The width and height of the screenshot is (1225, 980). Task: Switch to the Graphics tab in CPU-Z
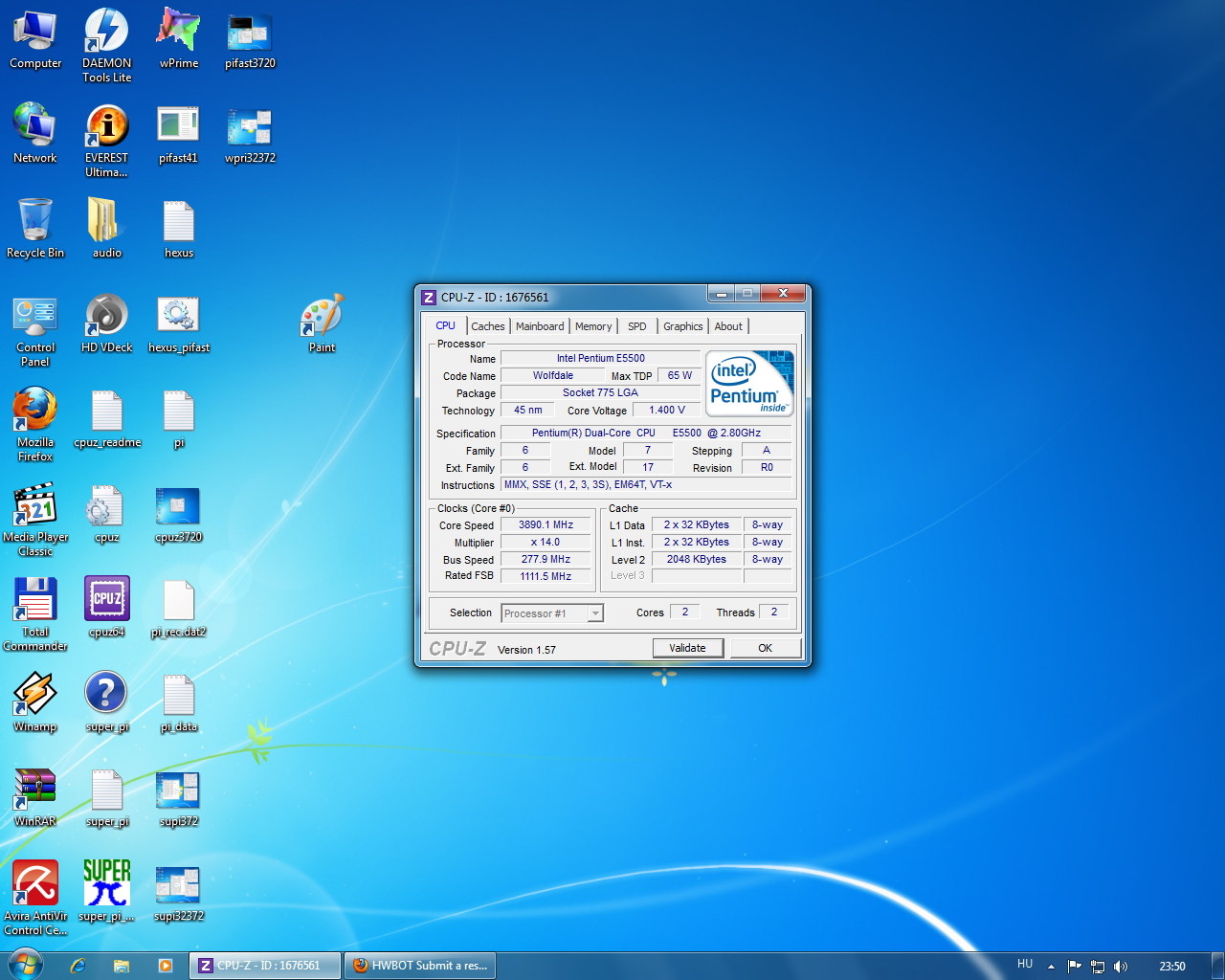click(683, 326)
